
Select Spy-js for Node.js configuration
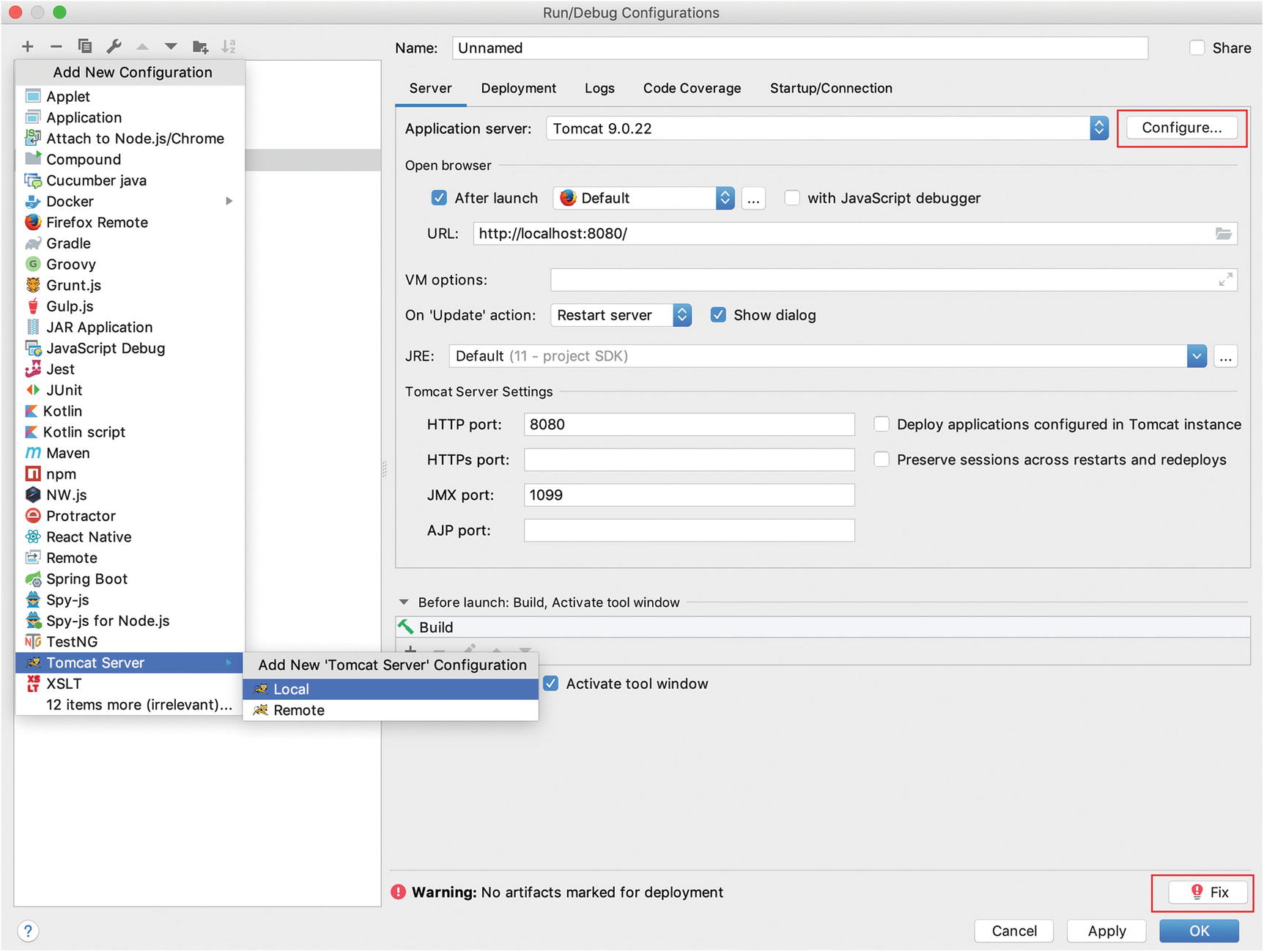pos(130,621)
